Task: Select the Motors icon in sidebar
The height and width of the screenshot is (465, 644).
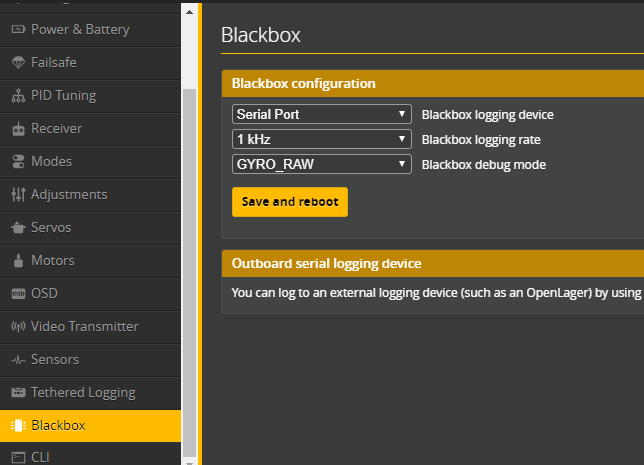Action: coord(18,260)
